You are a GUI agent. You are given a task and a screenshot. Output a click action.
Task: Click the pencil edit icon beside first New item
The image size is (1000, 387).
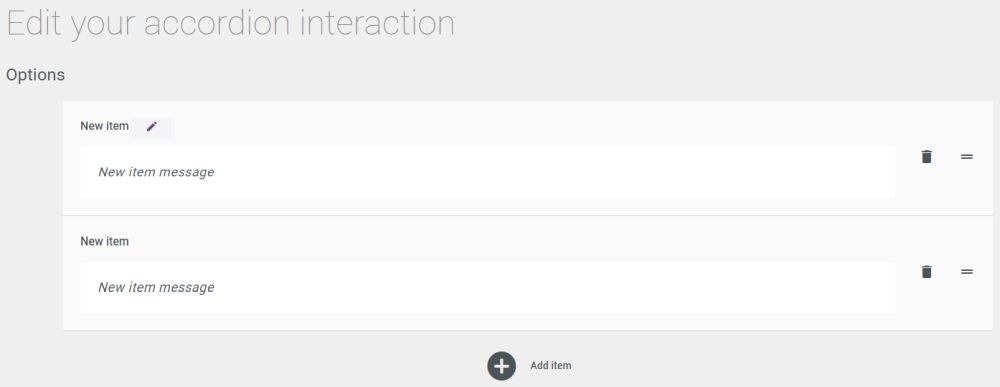(151, 127)
